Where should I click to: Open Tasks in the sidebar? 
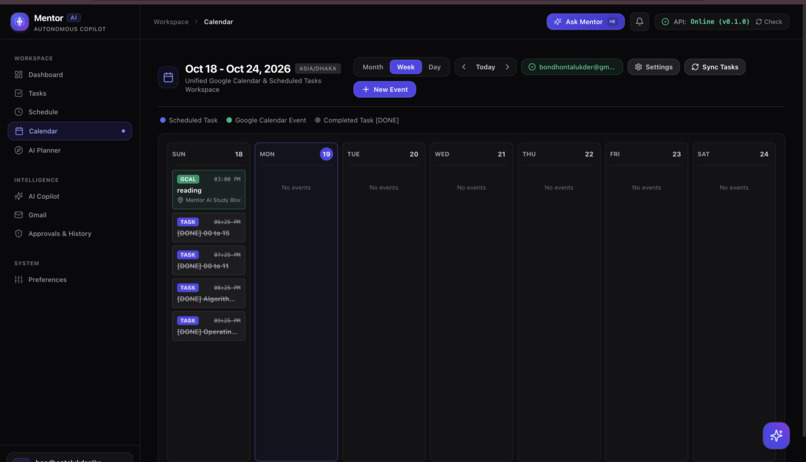pos(69,93)
